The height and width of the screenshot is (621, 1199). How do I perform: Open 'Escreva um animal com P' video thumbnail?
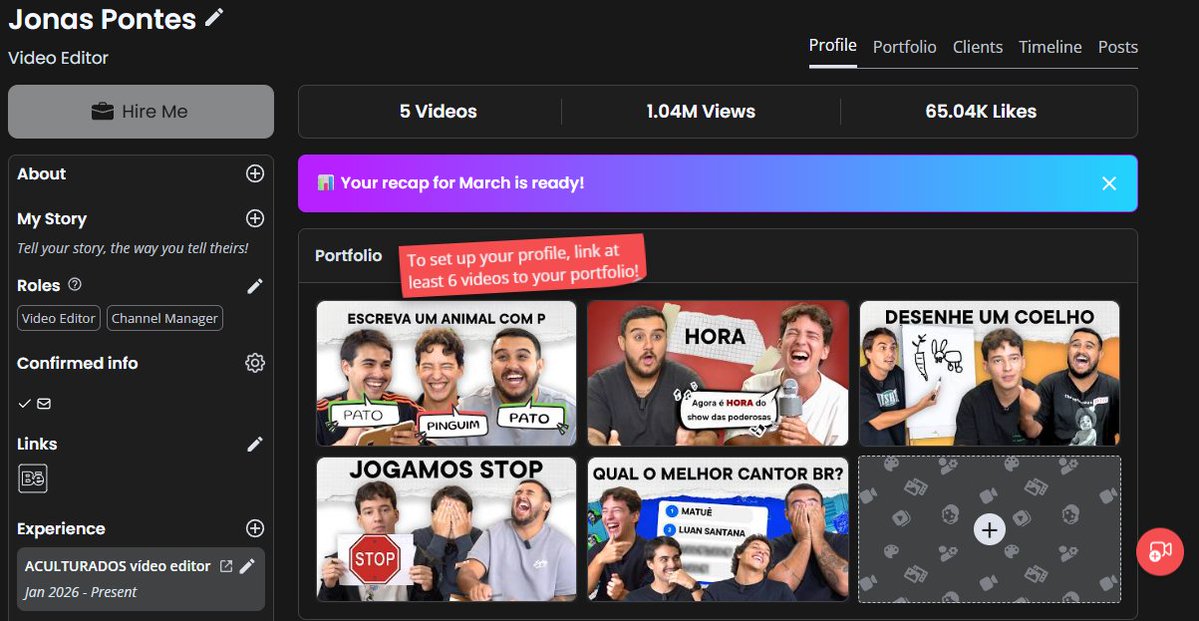pyautogui.click(x=447, y=373)
